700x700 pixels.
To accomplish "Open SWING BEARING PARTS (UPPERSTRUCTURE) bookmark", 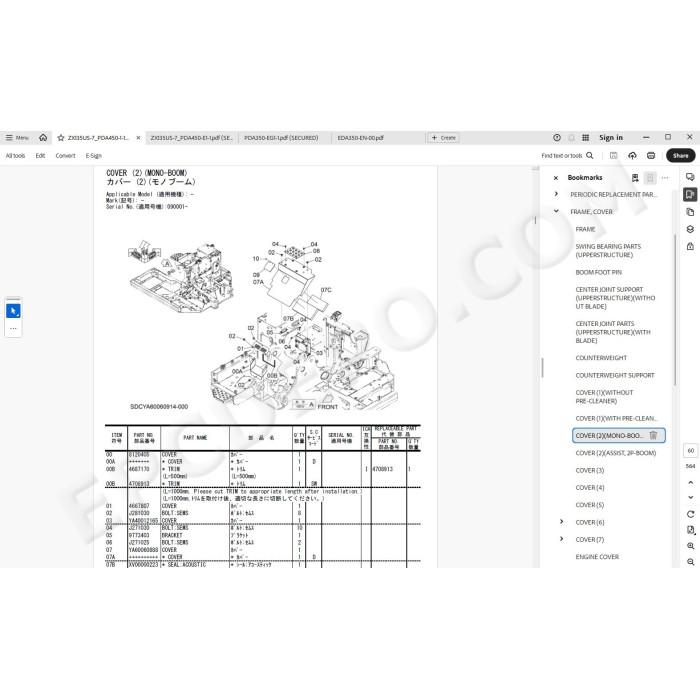I will point(608,250).
